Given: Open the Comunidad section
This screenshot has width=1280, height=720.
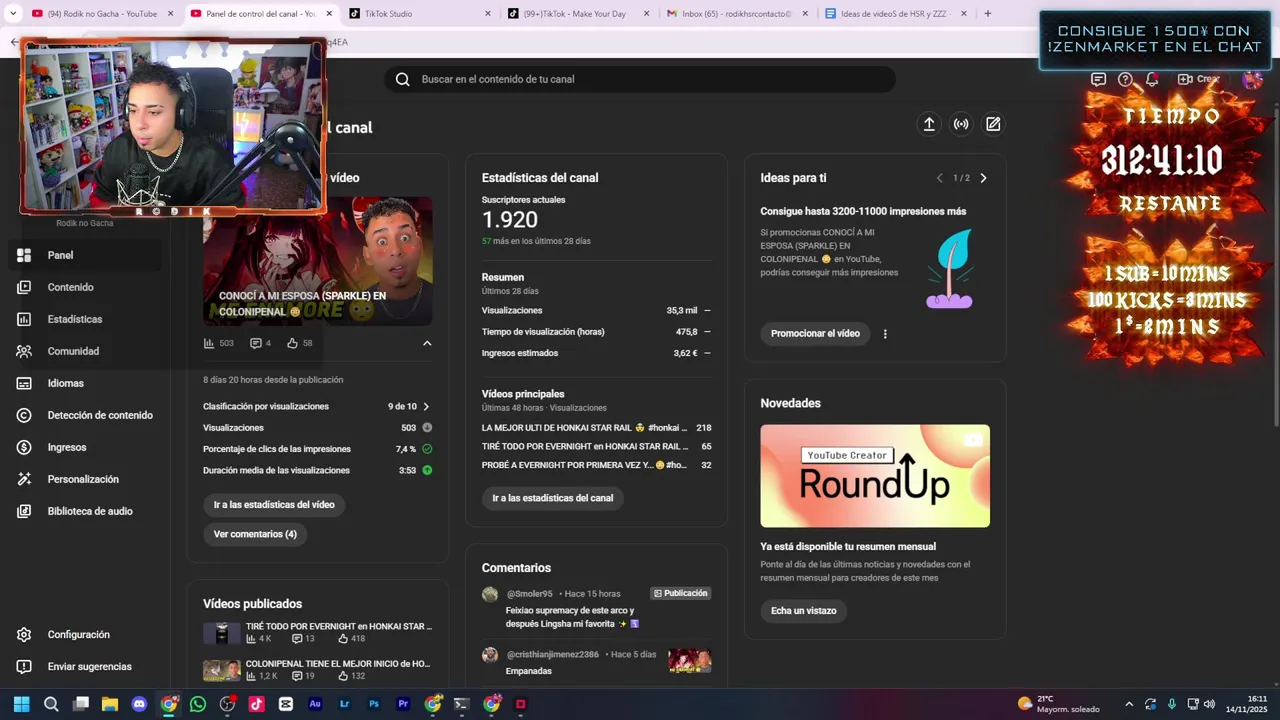Looking at the screenshot, I should coord(85,351).
